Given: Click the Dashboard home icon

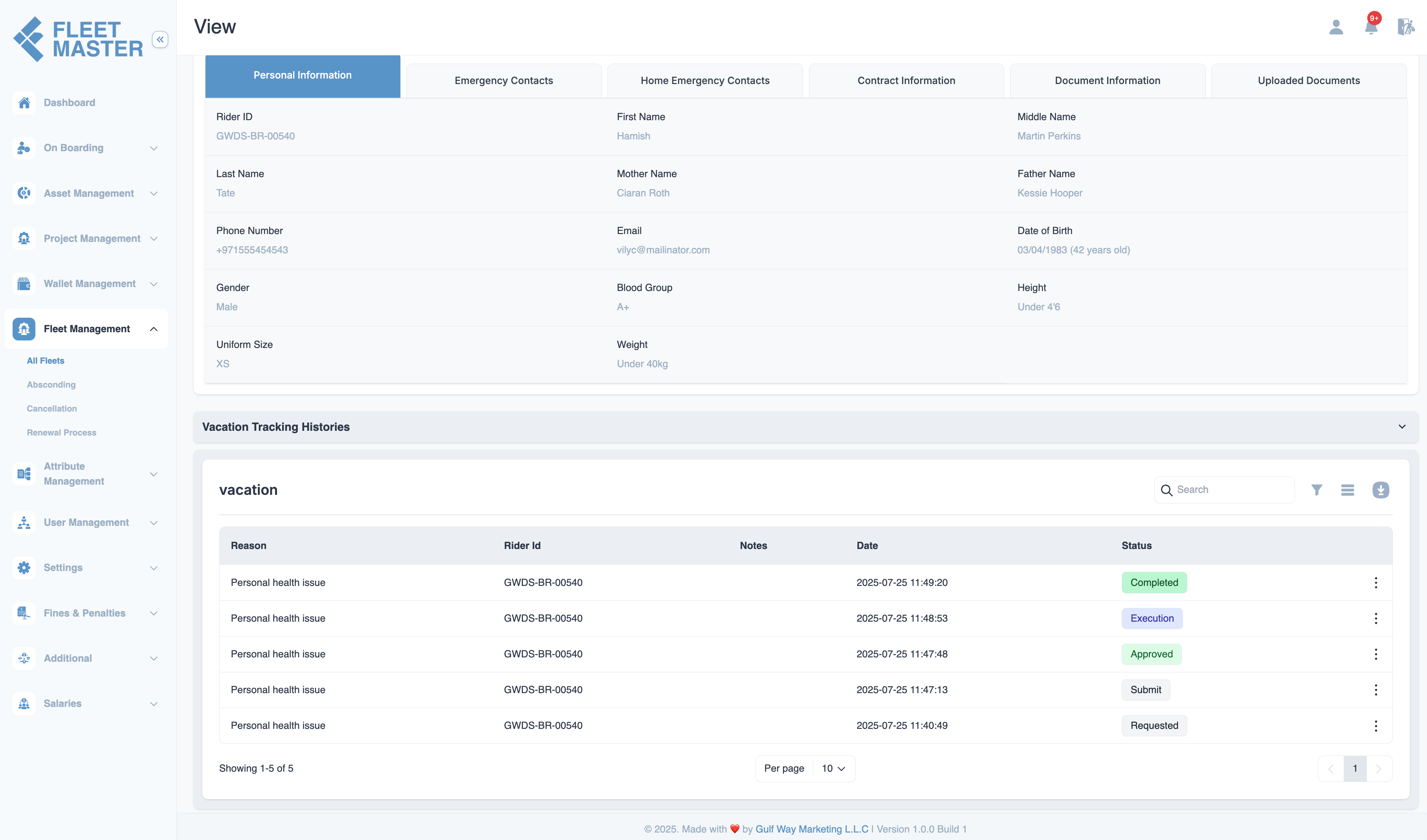Looking at the screenshot, I should pos(24,102).
